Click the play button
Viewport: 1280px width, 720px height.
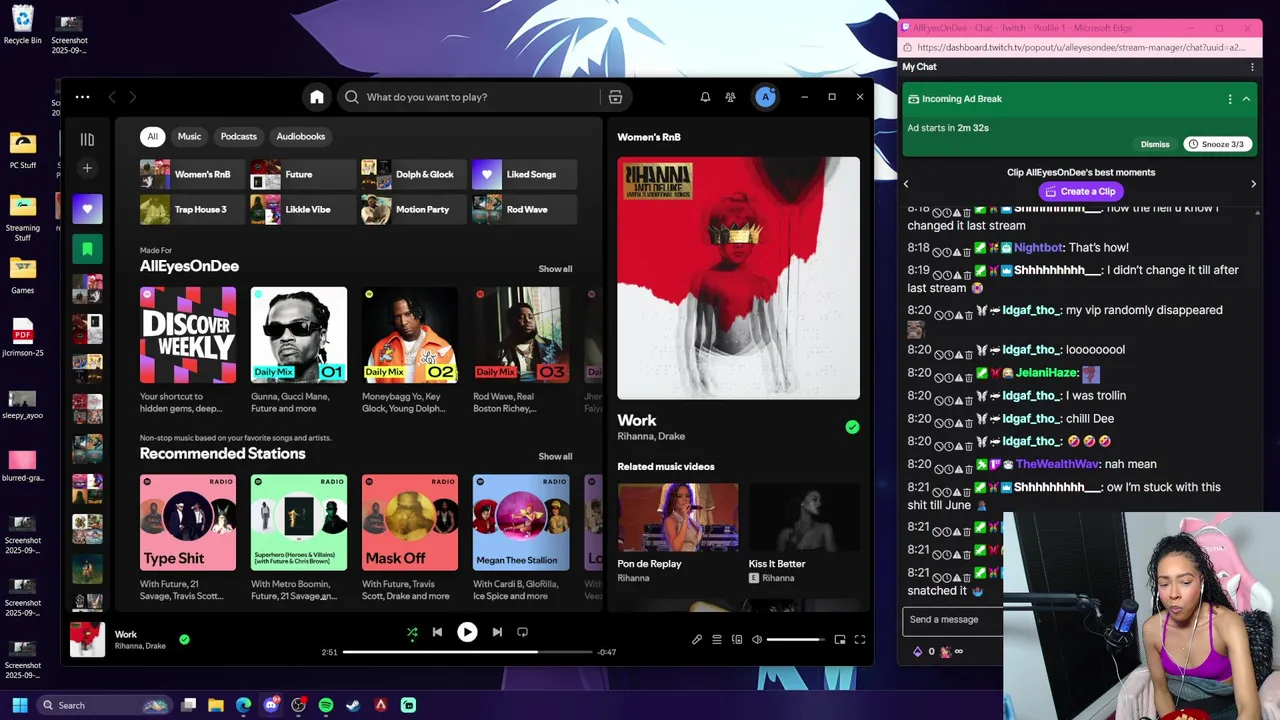tap(467, 632)
